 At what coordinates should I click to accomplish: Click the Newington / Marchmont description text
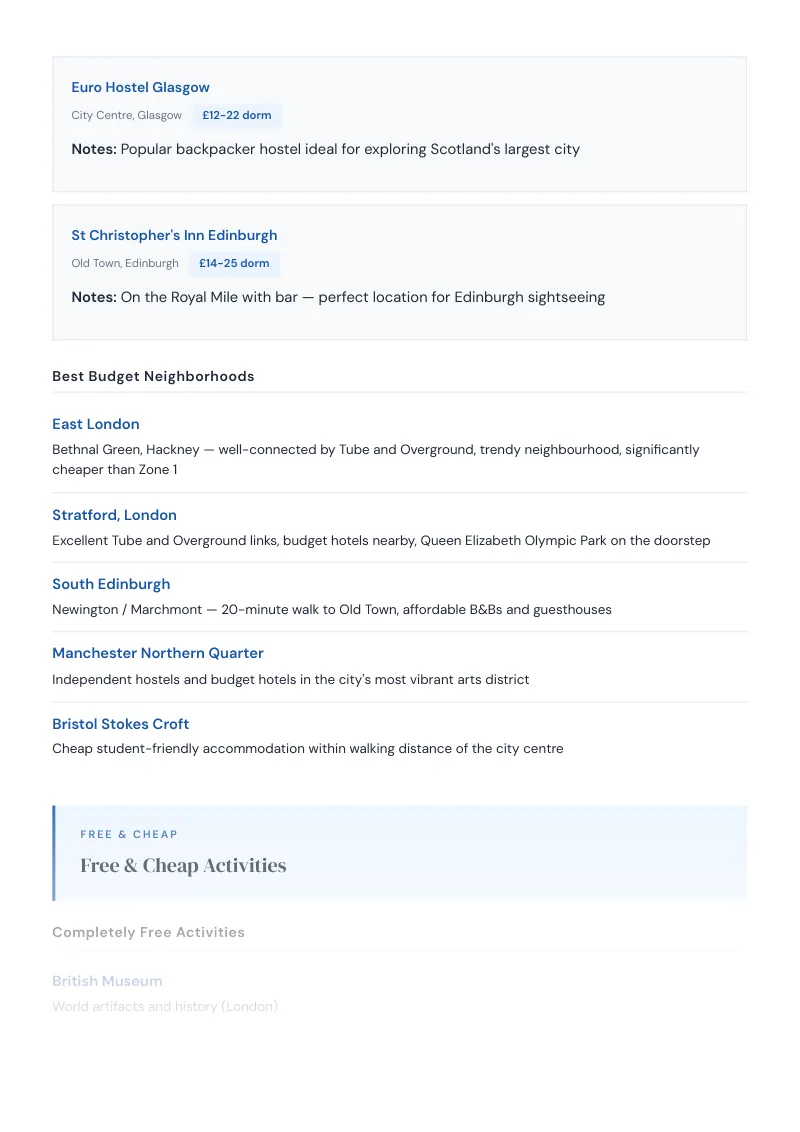[331, 610]
